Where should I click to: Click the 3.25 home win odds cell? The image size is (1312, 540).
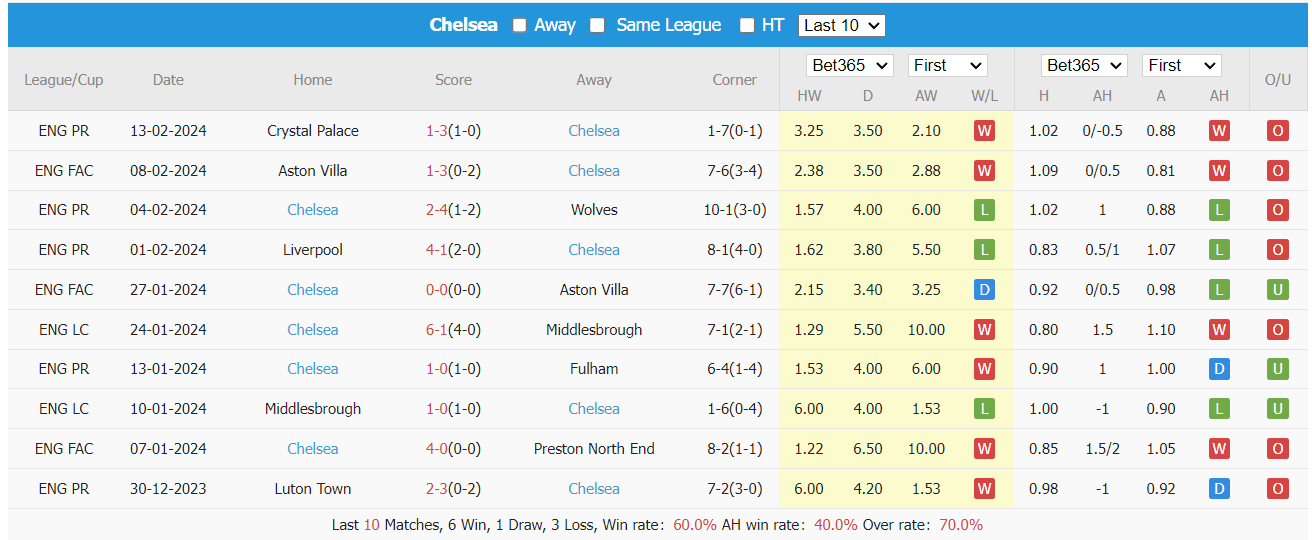tap(809, 131)
